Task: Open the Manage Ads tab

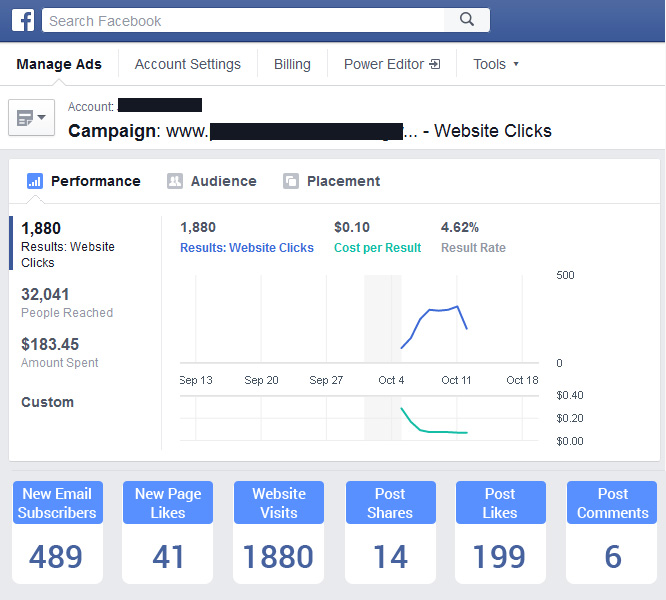Action: (x=59, y=64)
